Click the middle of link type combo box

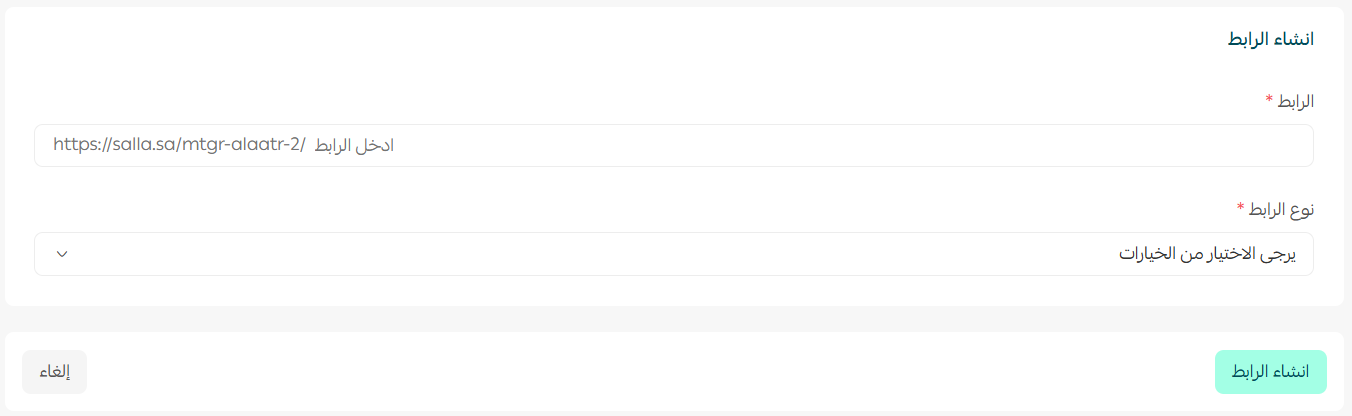click(x=673, y=254)
